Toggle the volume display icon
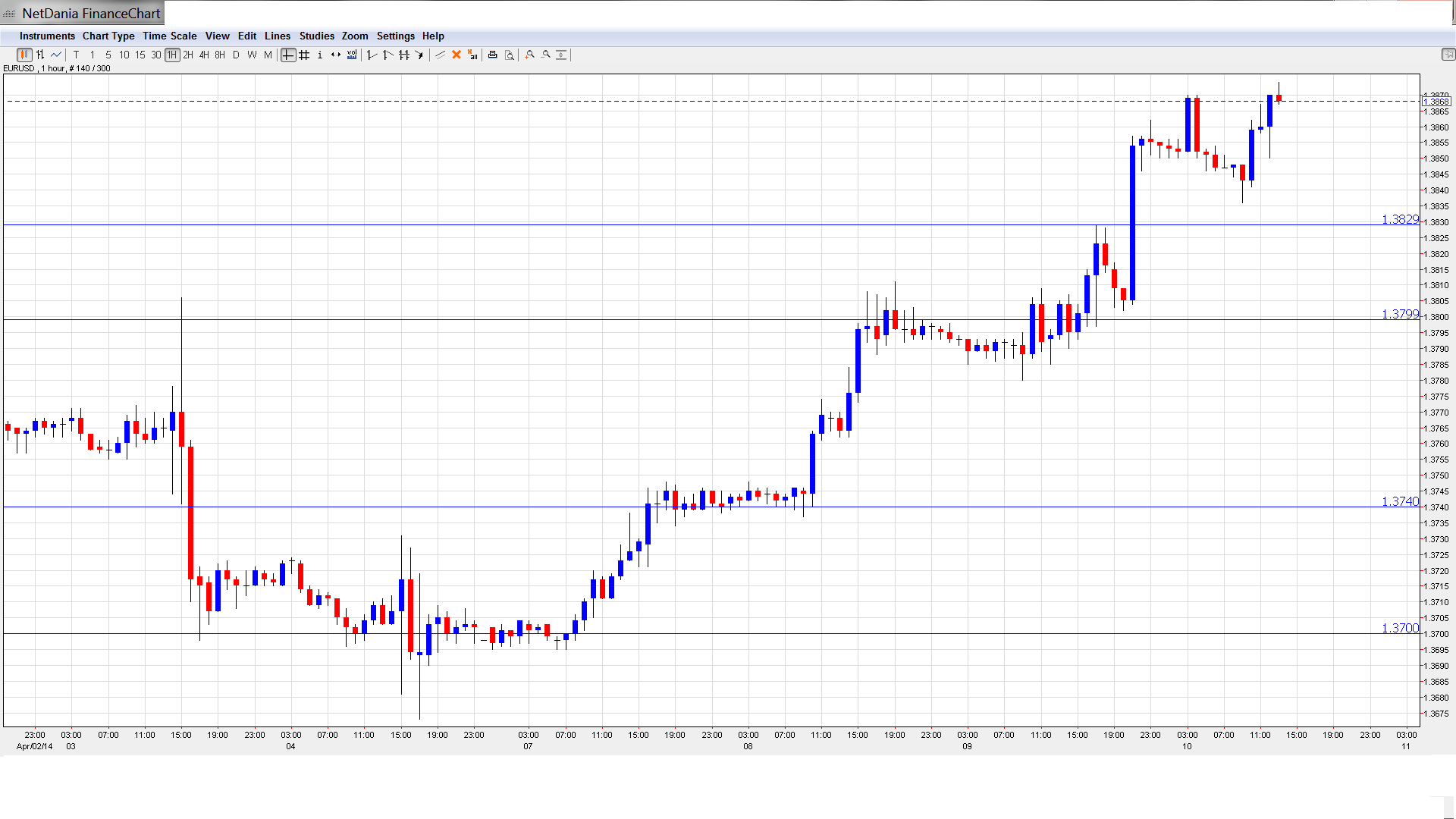The width and height of the screenshot is (1456, 819). (352, 55)
